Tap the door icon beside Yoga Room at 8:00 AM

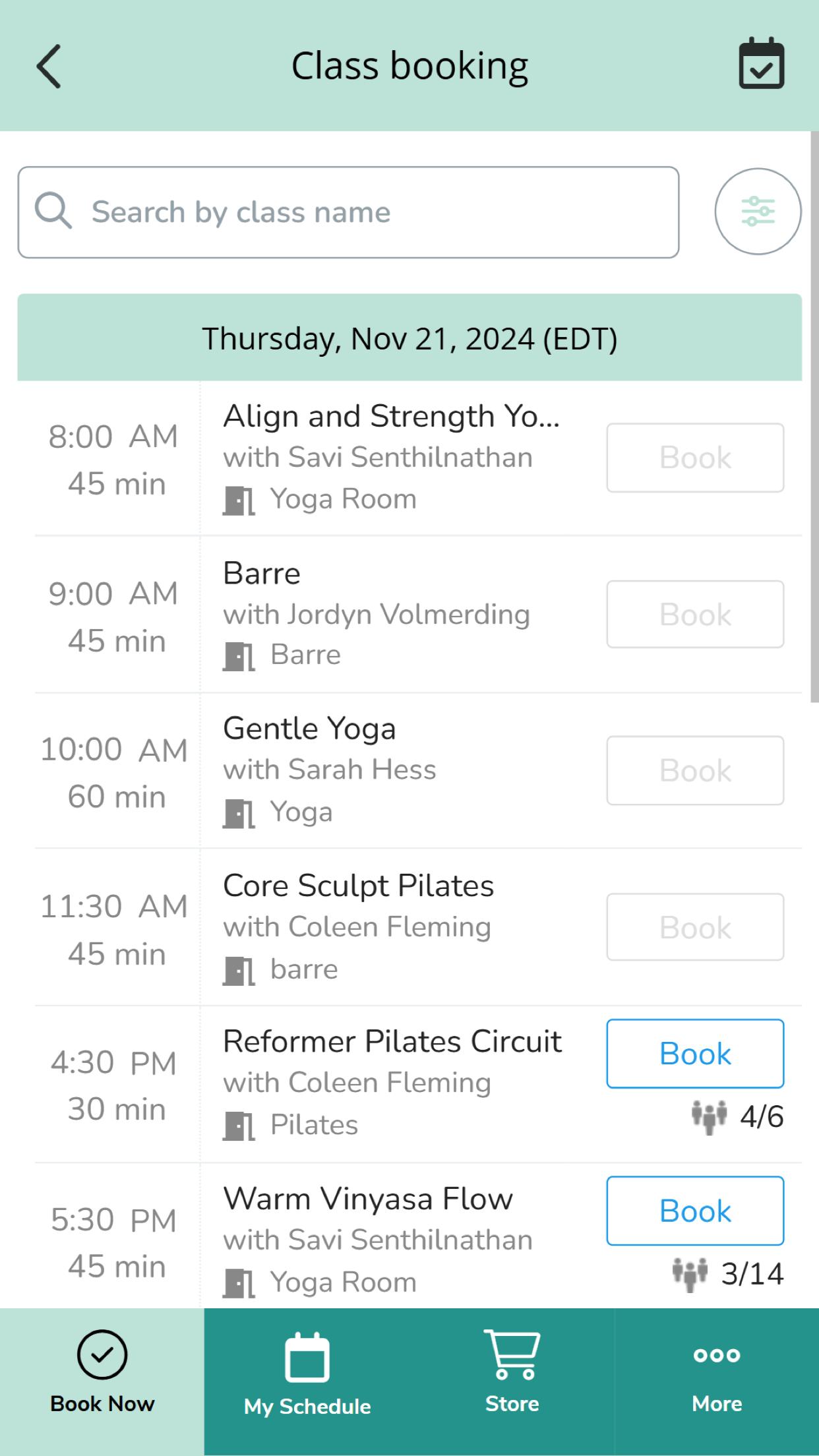pyautogui.click(x=239, y=501)
